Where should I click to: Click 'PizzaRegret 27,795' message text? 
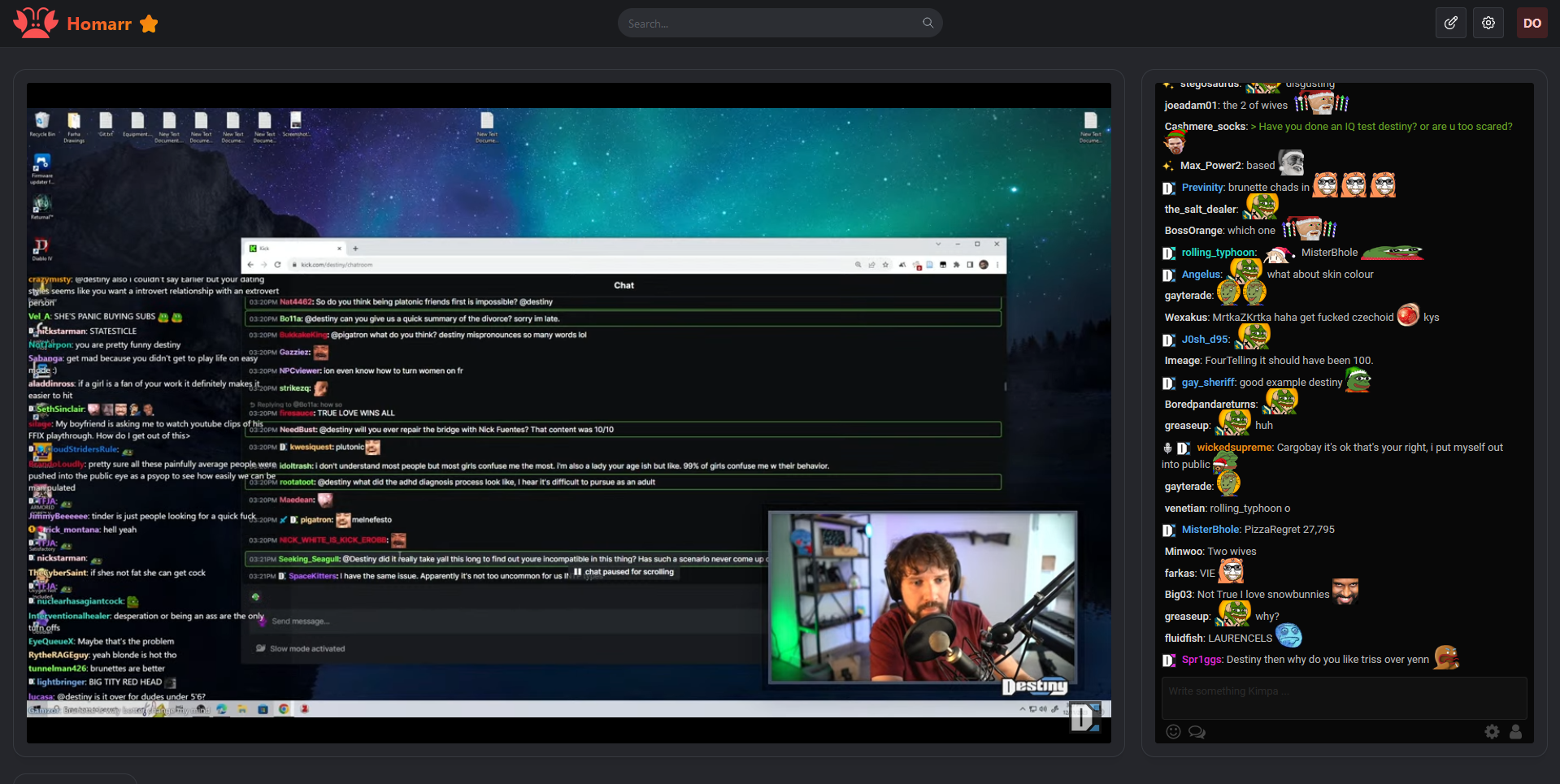pos(1289,530)
